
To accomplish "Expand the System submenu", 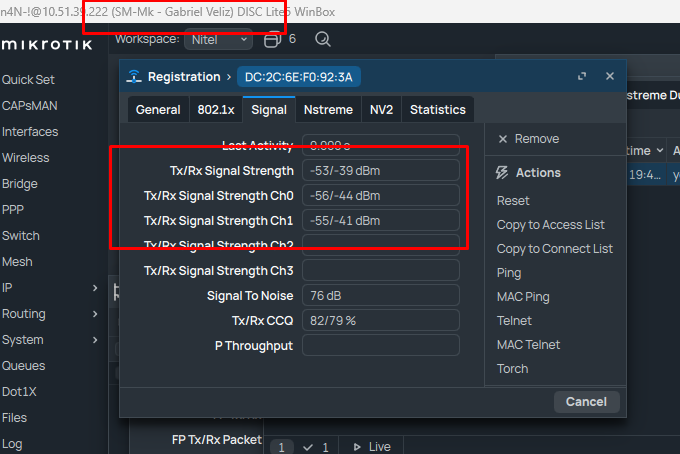I will 95,340.
